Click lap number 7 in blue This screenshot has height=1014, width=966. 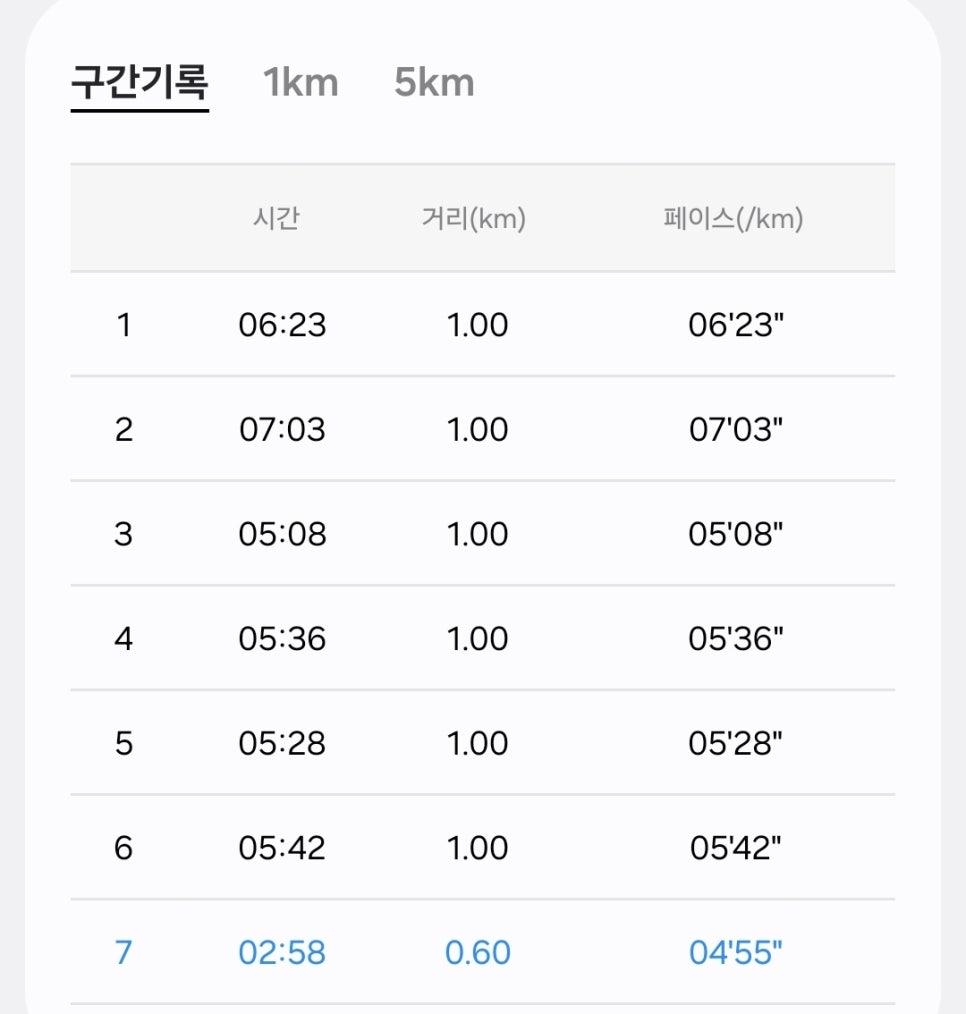coord(123,953)
